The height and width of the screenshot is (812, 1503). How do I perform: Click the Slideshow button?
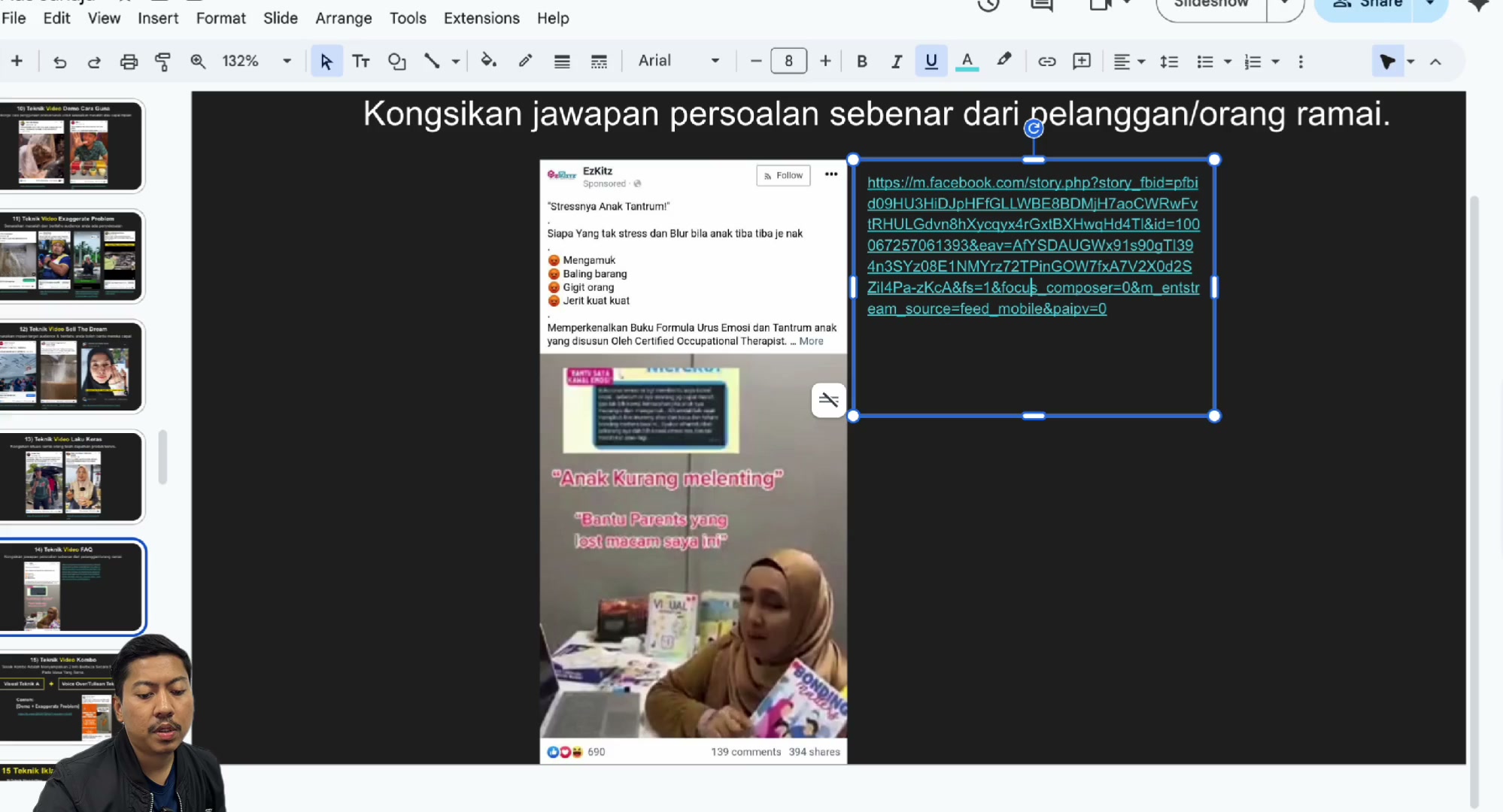tap(1211, 6)
